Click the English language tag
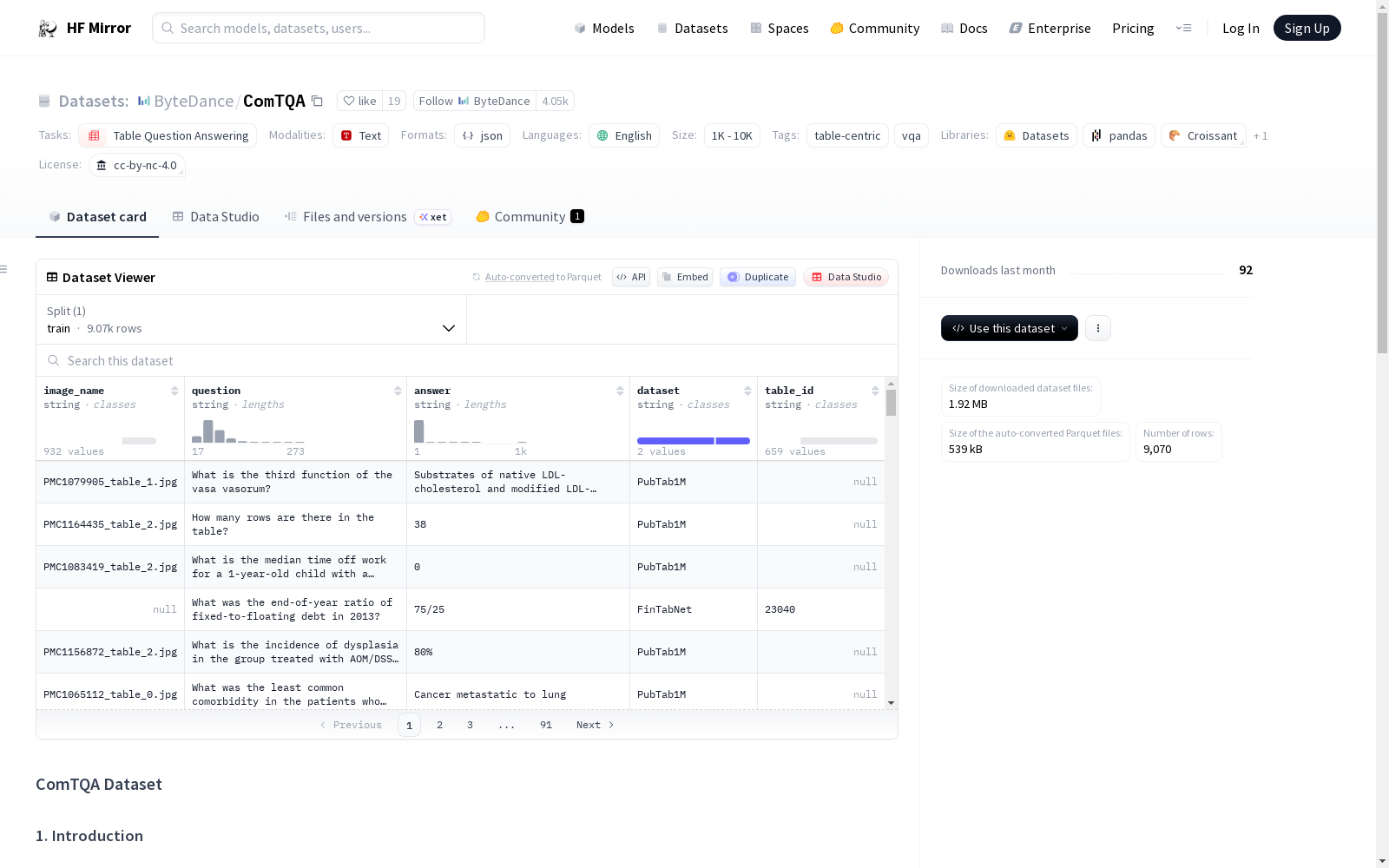This screenshot has width=1389, height=868. 624,135
